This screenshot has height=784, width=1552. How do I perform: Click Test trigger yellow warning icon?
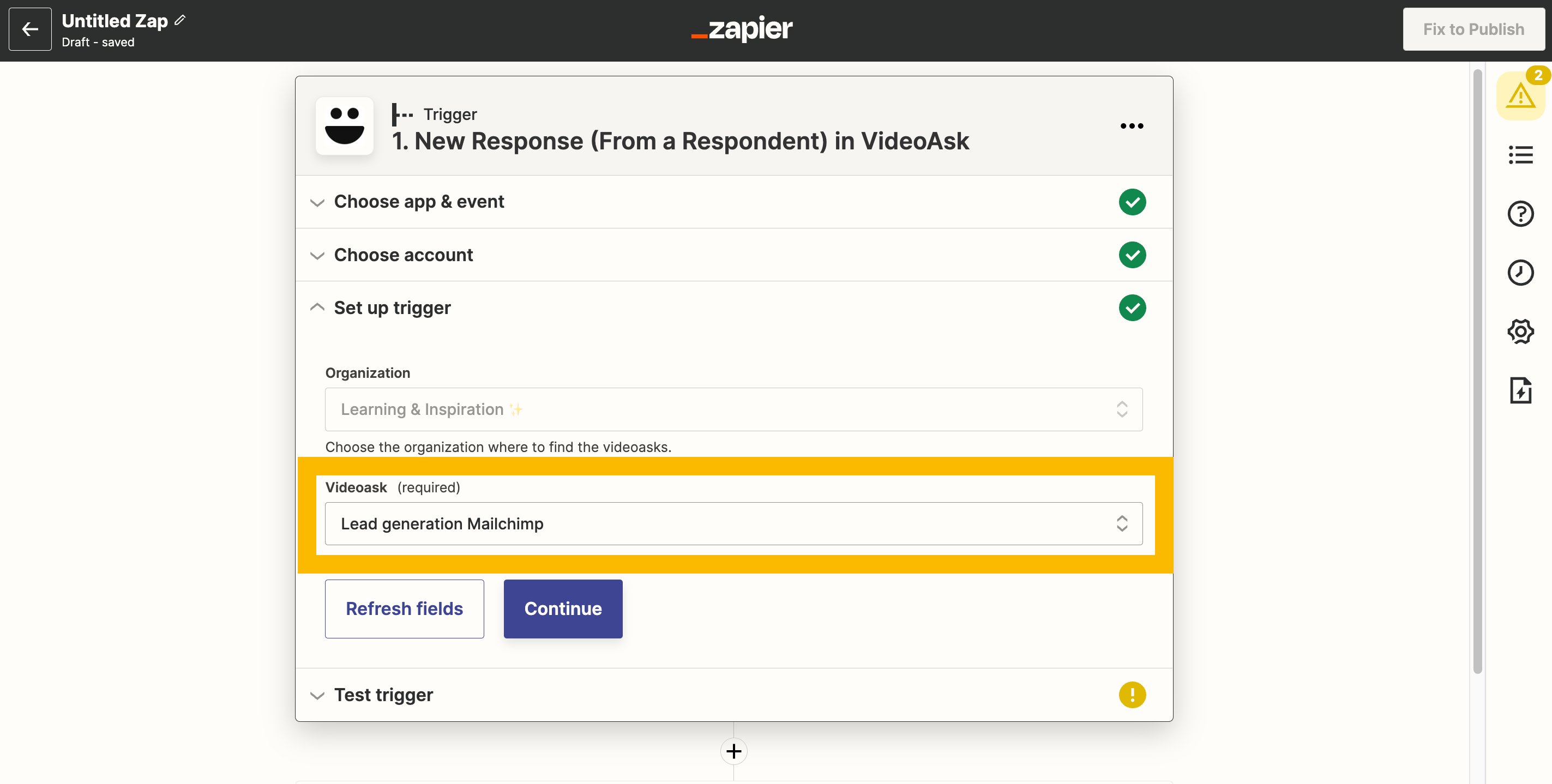click(x=1132, y=695)
